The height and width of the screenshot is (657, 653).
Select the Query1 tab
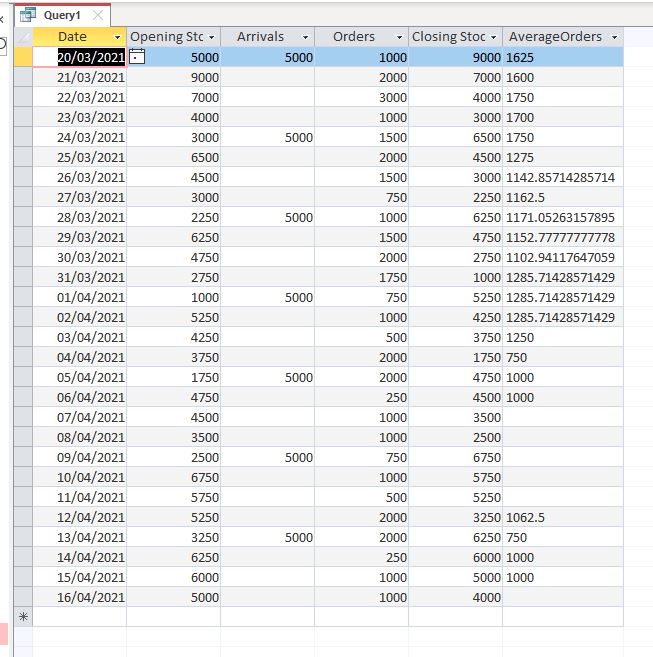point(62,15)
